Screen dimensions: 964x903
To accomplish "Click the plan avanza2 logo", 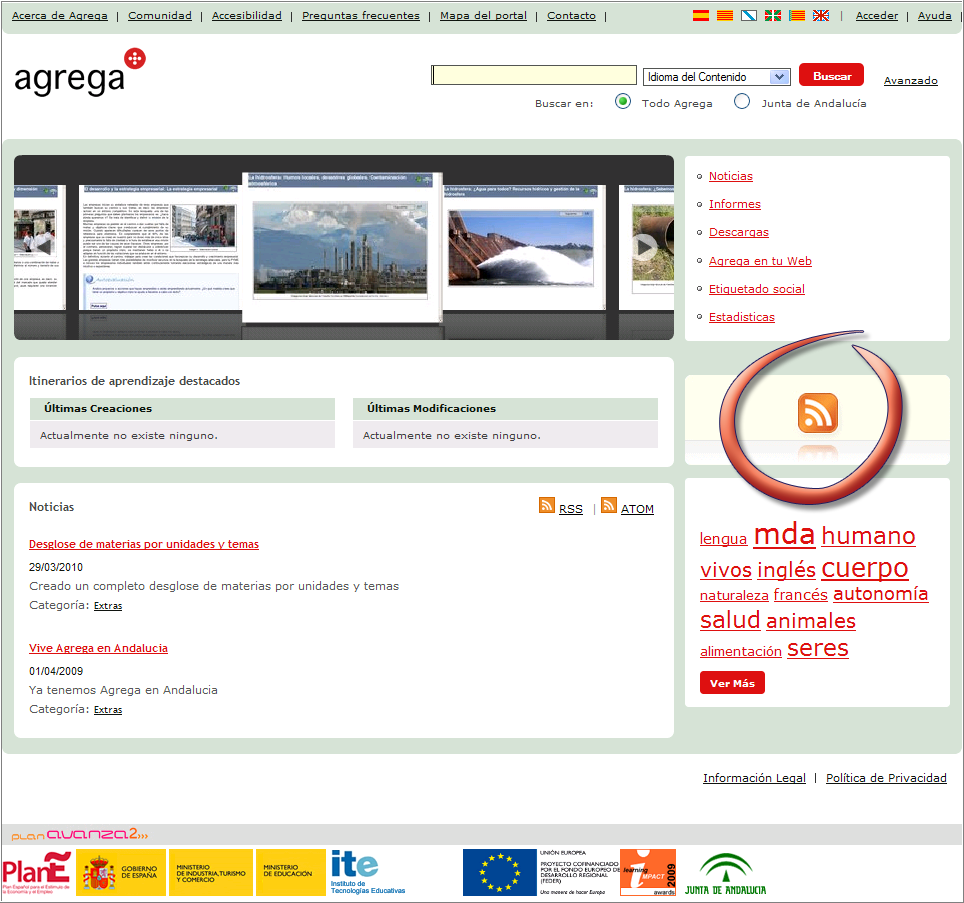I will coord(80,834).
